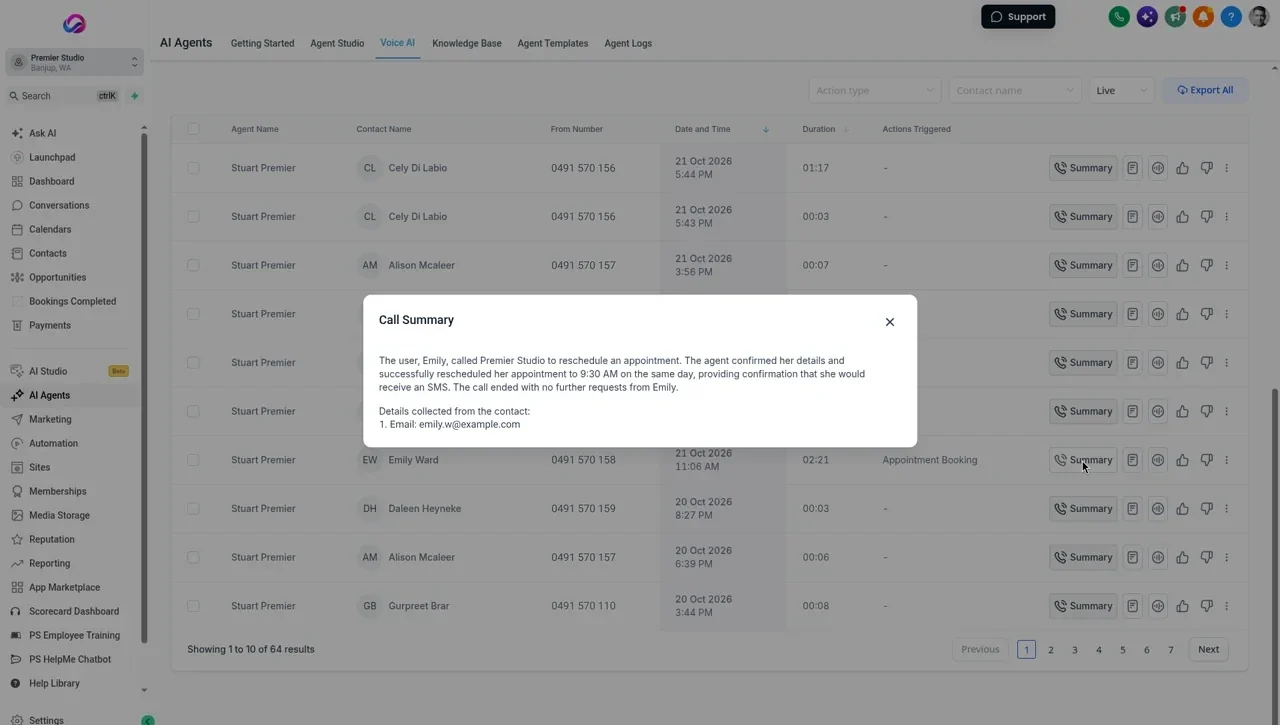Tick checkbox for Gurpreet Brar row
Screen dimensions: 1280x725
tap(193, 606)
